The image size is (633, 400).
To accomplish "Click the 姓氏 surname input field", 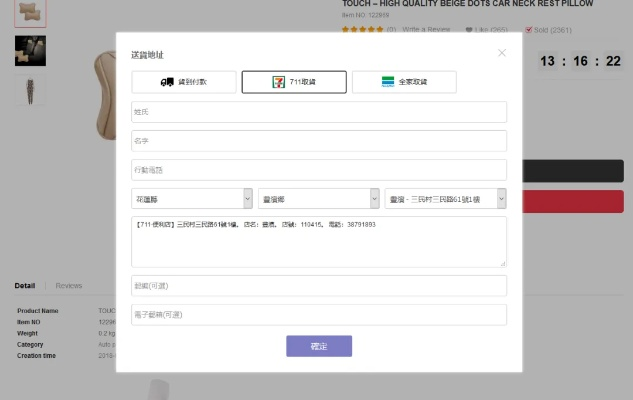I will click(319, 112).
